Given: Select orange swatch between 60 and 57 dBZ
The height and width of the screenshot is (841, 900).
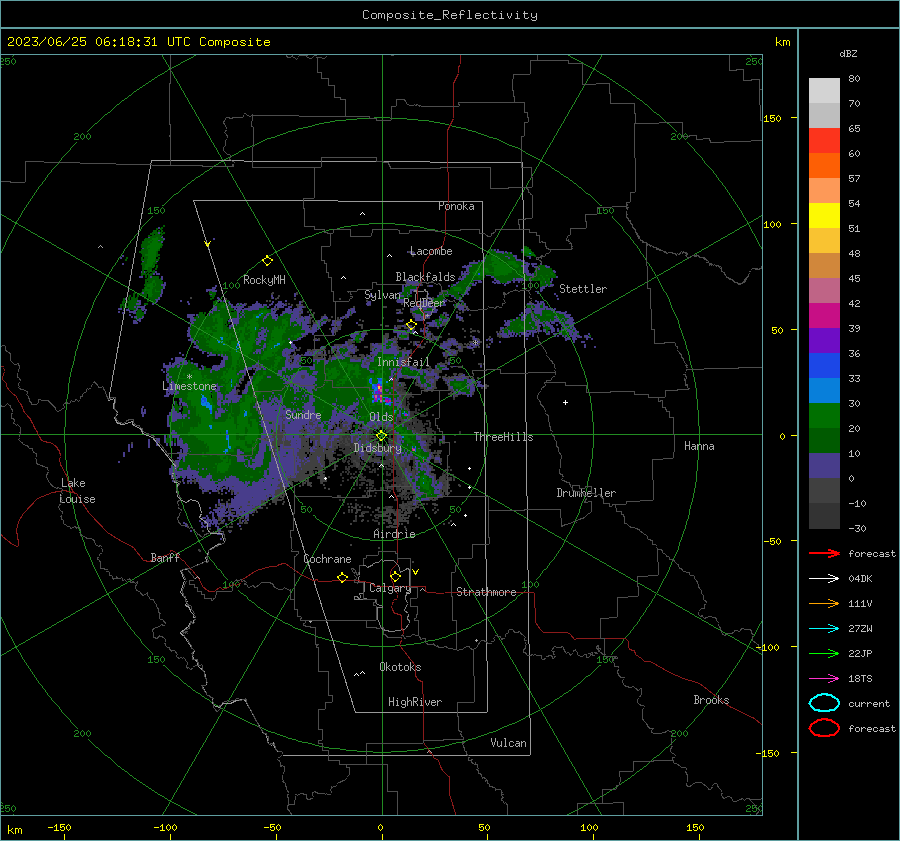Looking at the screenshot, I should point(824,165).
